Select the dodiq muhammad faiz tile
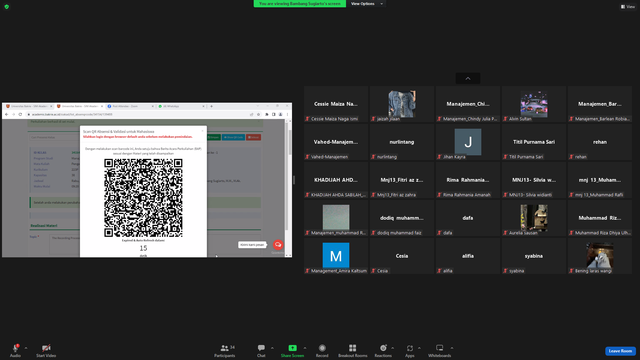Viewport: 640px width, 360px height. coord(402,218)
